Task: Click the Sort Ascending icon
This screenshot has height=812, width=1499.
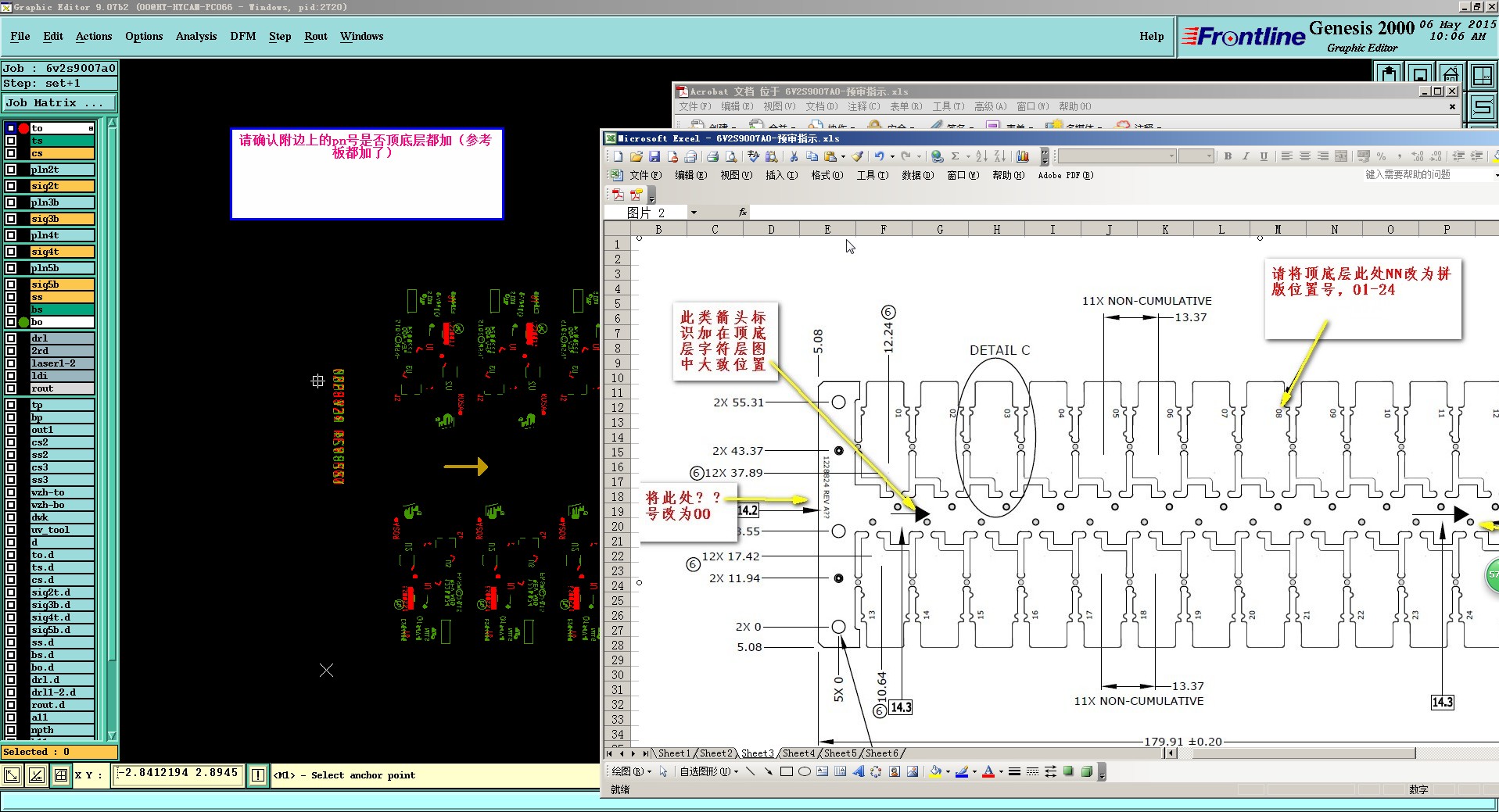Action: click(x=981, y=157)
